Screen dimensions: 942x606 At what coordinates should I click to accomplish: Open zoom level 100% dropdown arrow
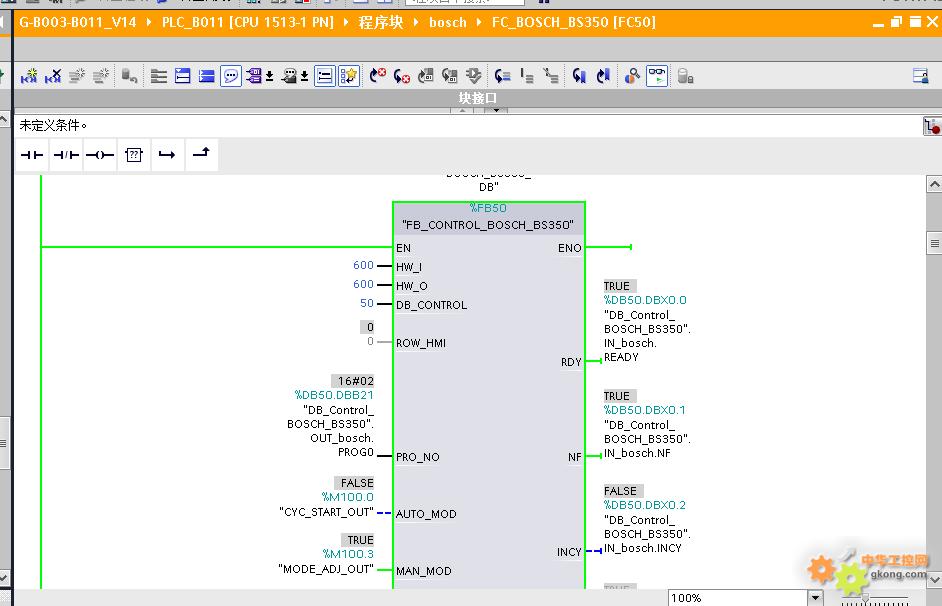click(815, 598)
